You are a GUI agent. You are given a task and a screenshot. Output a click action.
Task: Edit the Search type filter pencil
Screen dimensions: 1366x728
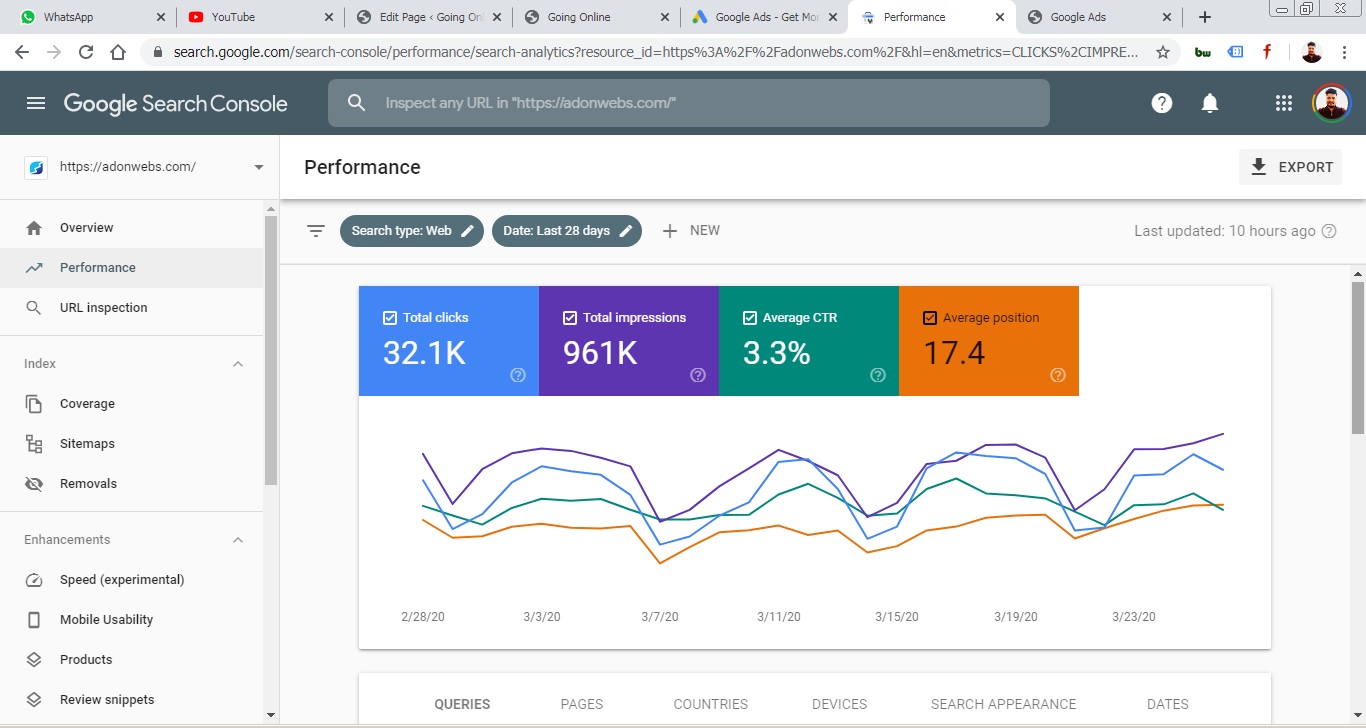tap(467, 231)
